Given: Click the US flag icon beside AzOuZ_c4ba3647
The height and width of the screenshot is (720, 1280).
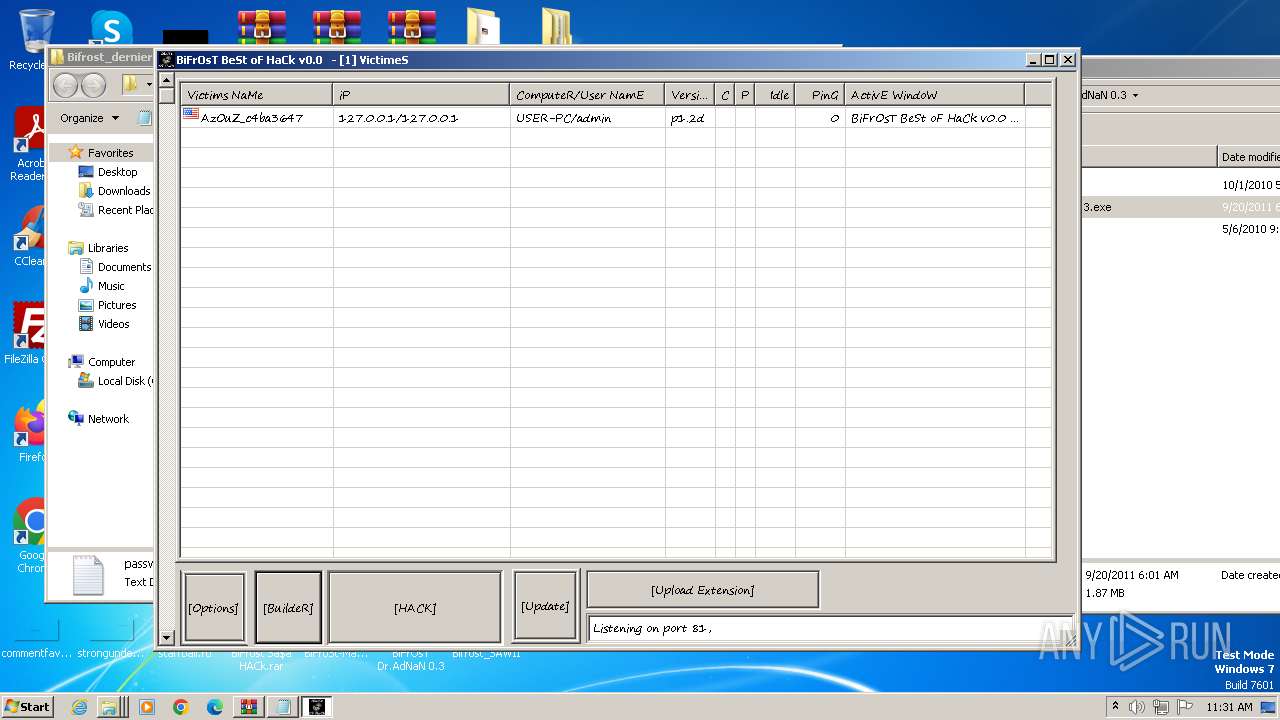Looking at the screenshot, I should click(191, 116).
